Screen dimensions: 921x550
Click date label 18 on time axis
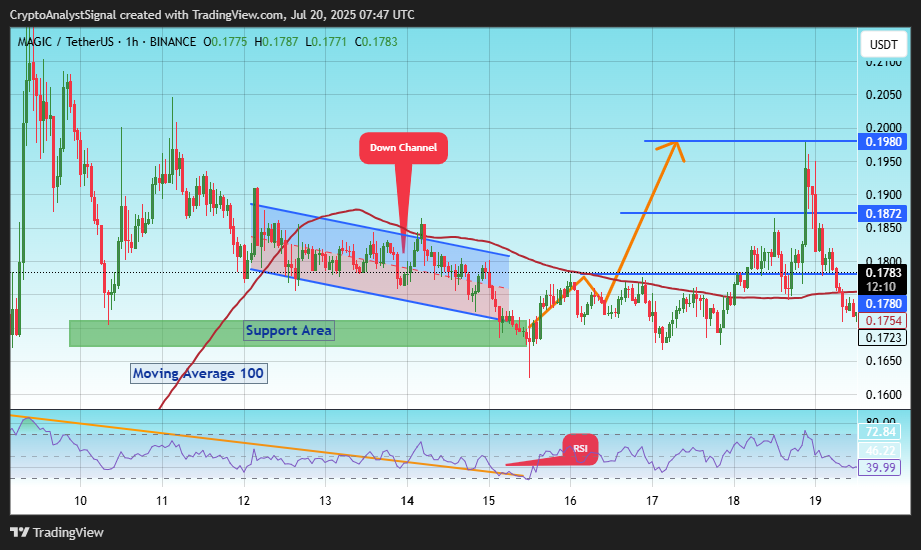(734, 501)
